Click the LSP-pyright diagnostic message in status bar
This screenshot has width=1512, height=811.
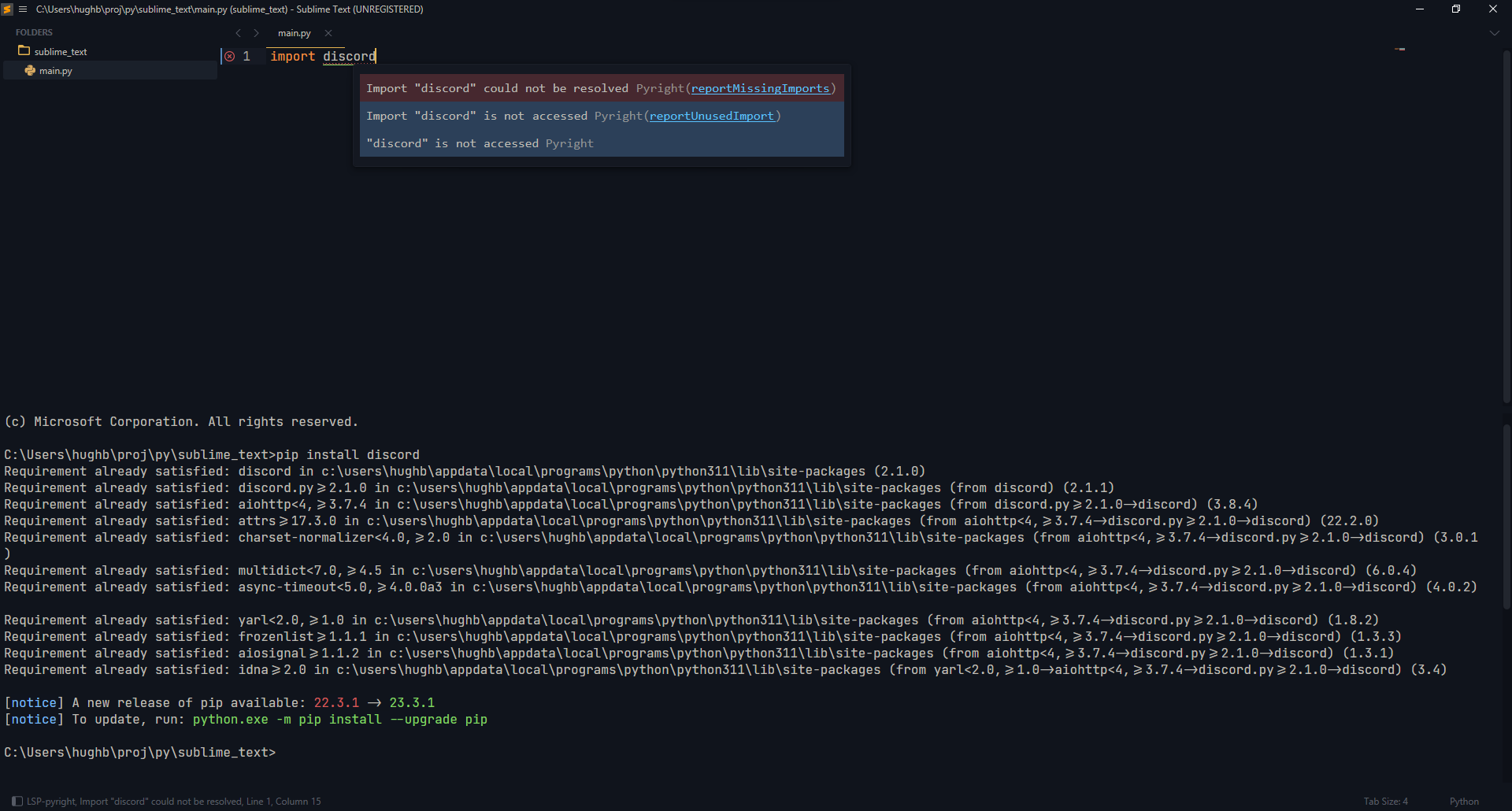tap(173, 802)
